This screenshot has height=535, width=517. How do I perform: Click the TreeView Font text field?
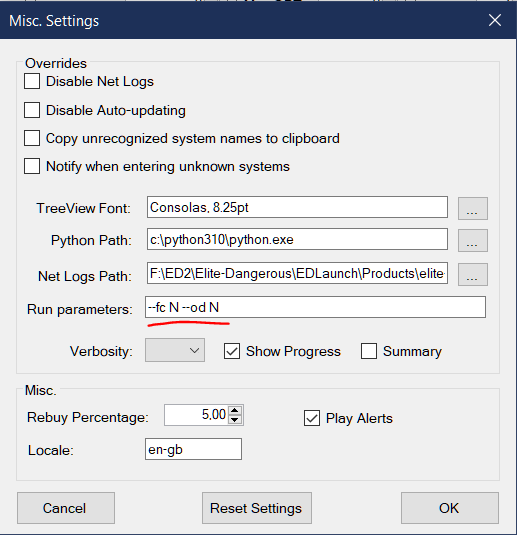pyautogui.click(x=297, y=207)
